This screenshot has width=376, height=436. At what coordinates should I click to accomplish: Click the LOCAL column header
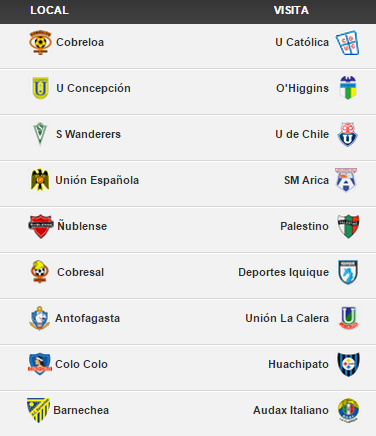click(49, 10)
